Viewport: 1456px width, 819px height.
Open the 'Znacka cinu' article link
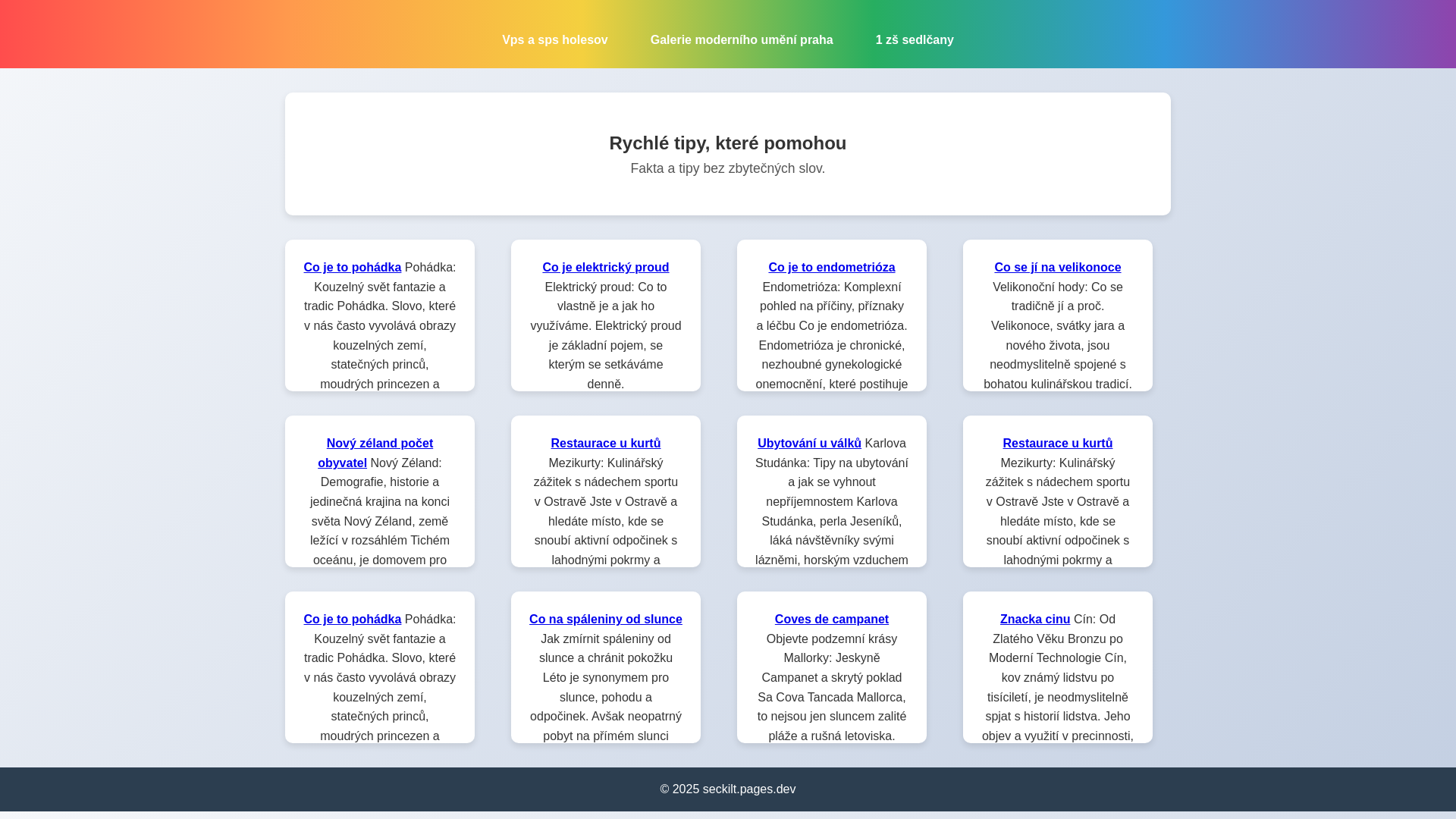tap(1035, 619)
